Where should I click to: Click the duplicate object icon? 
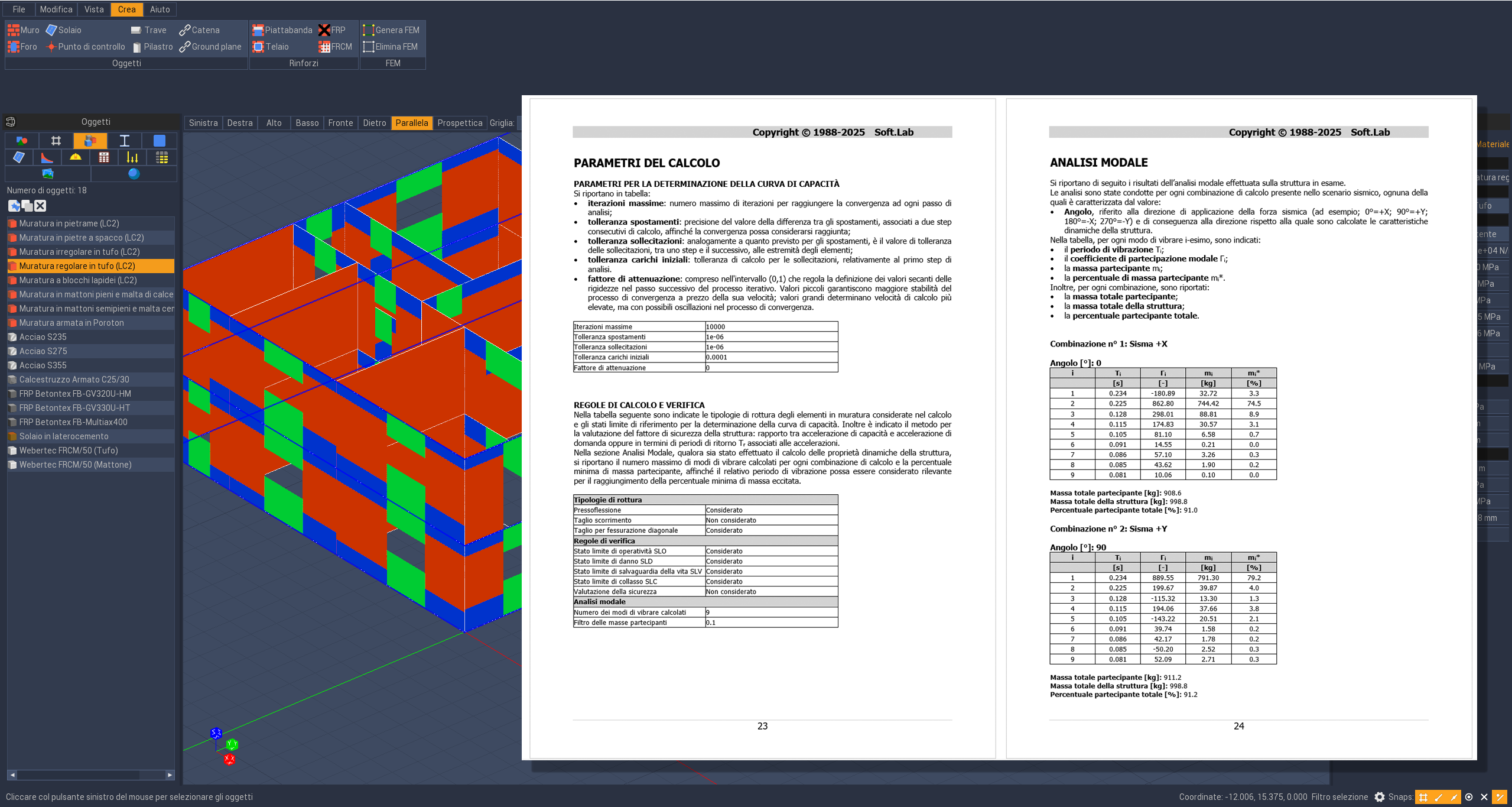click(27, 206)
